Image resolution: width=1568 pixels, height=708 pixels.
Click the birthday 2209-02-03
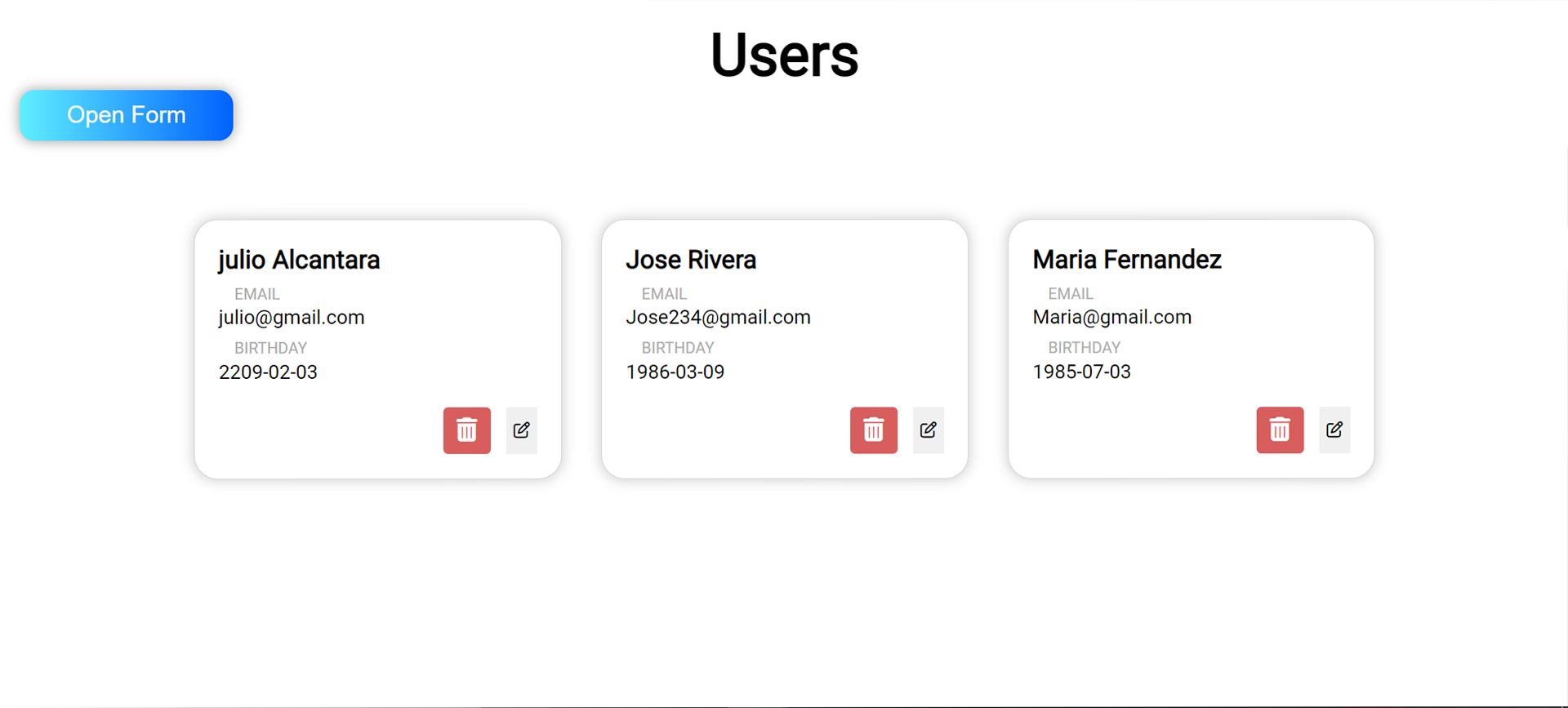point(268,372)
